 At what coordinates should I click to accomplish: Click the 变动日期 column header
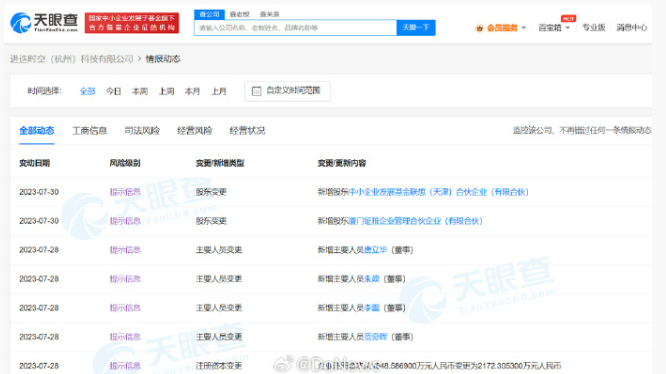point(35,163)
